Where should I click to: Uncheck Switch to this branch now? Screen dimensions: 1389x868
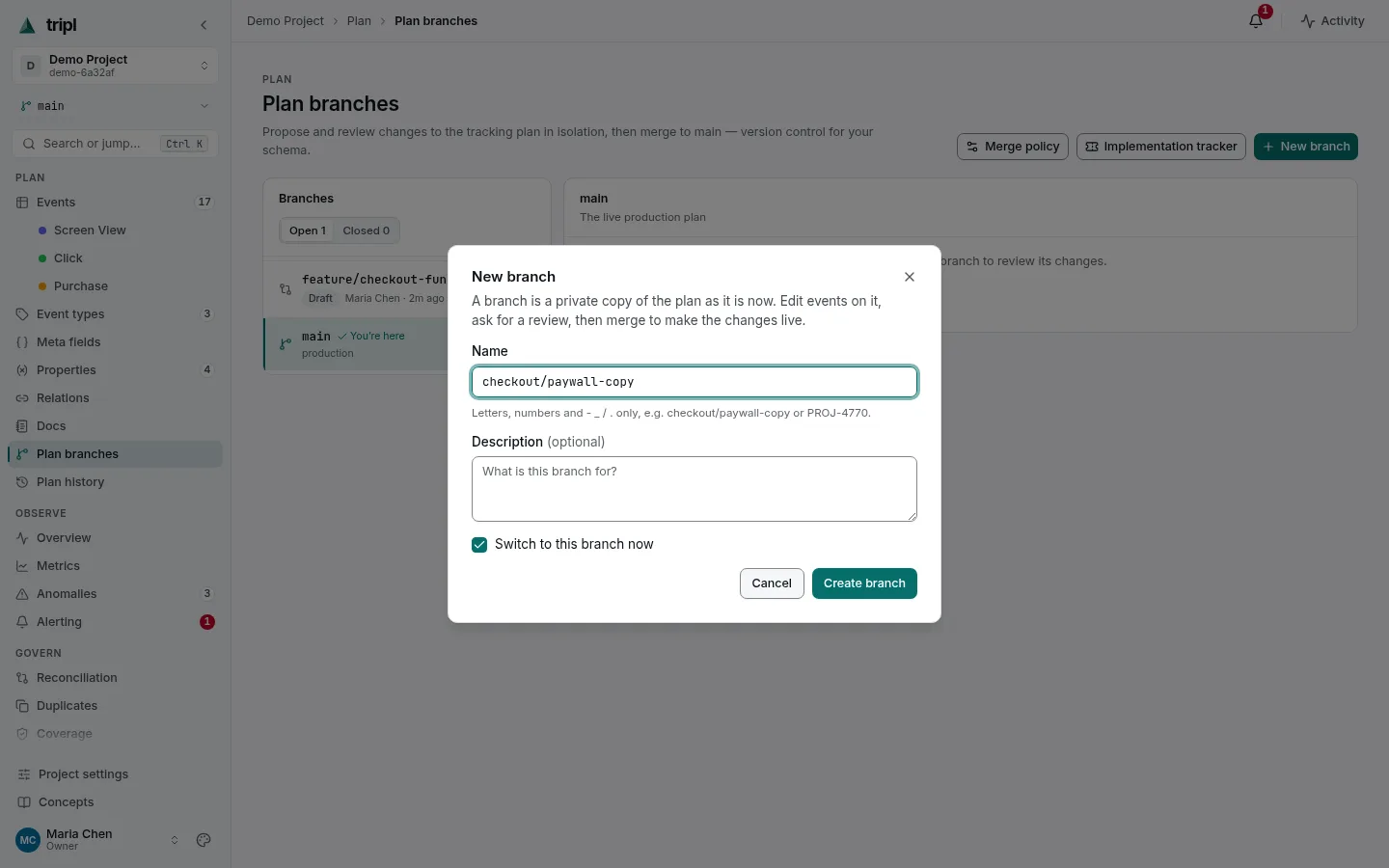479,545
